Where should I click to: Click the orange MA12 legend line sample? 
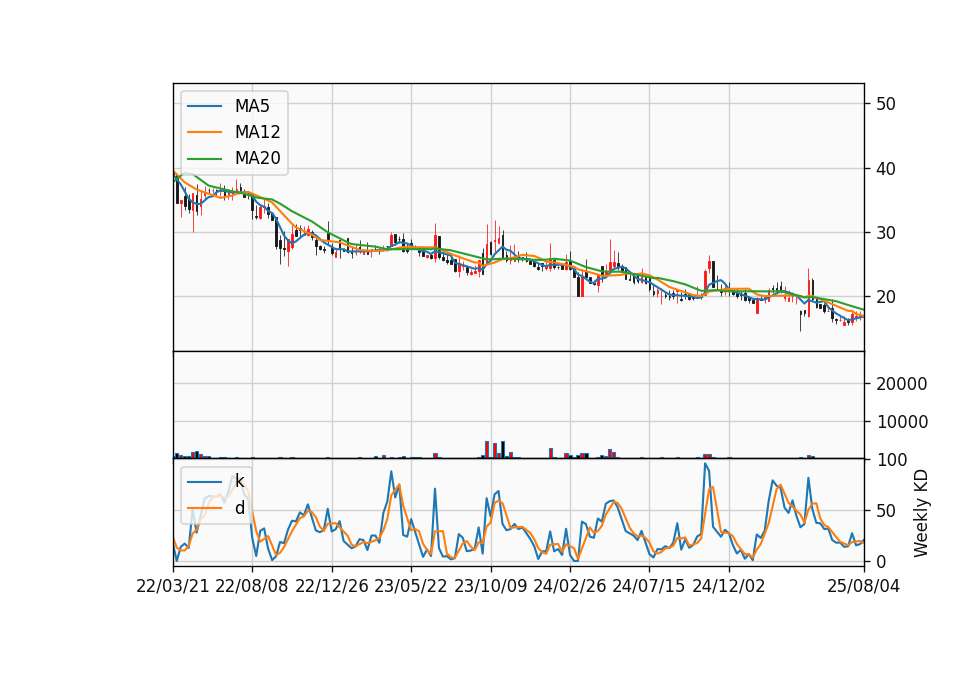(x=204, y=132)
